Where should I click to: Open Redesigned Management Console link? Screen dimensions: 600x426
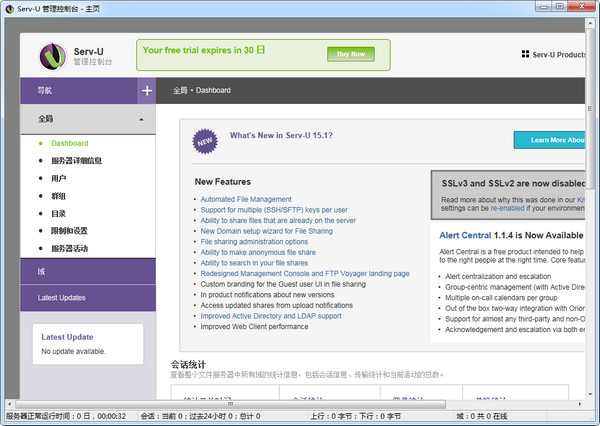(x=305, y=274)
